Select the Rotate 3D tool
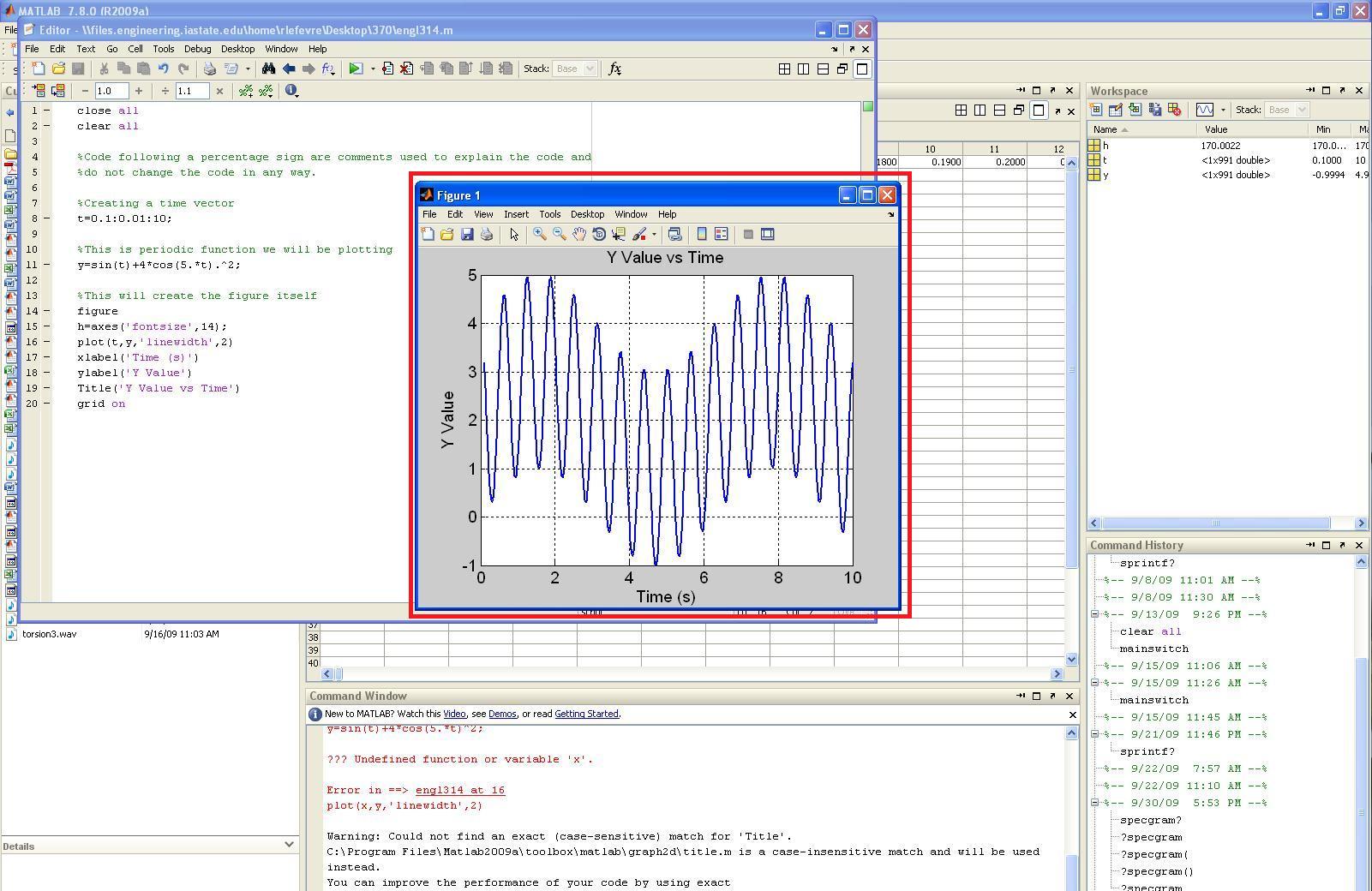 [600, 234]
